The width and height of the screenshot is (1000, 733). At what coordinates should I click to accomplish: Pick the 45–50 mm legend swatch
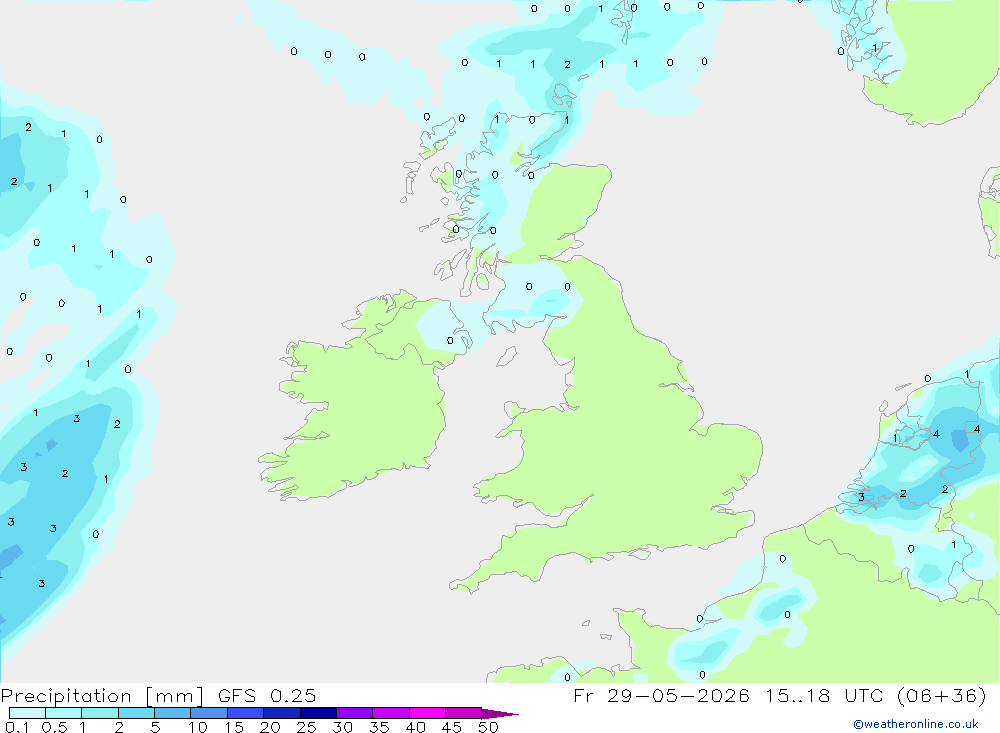tap(463, 713)
